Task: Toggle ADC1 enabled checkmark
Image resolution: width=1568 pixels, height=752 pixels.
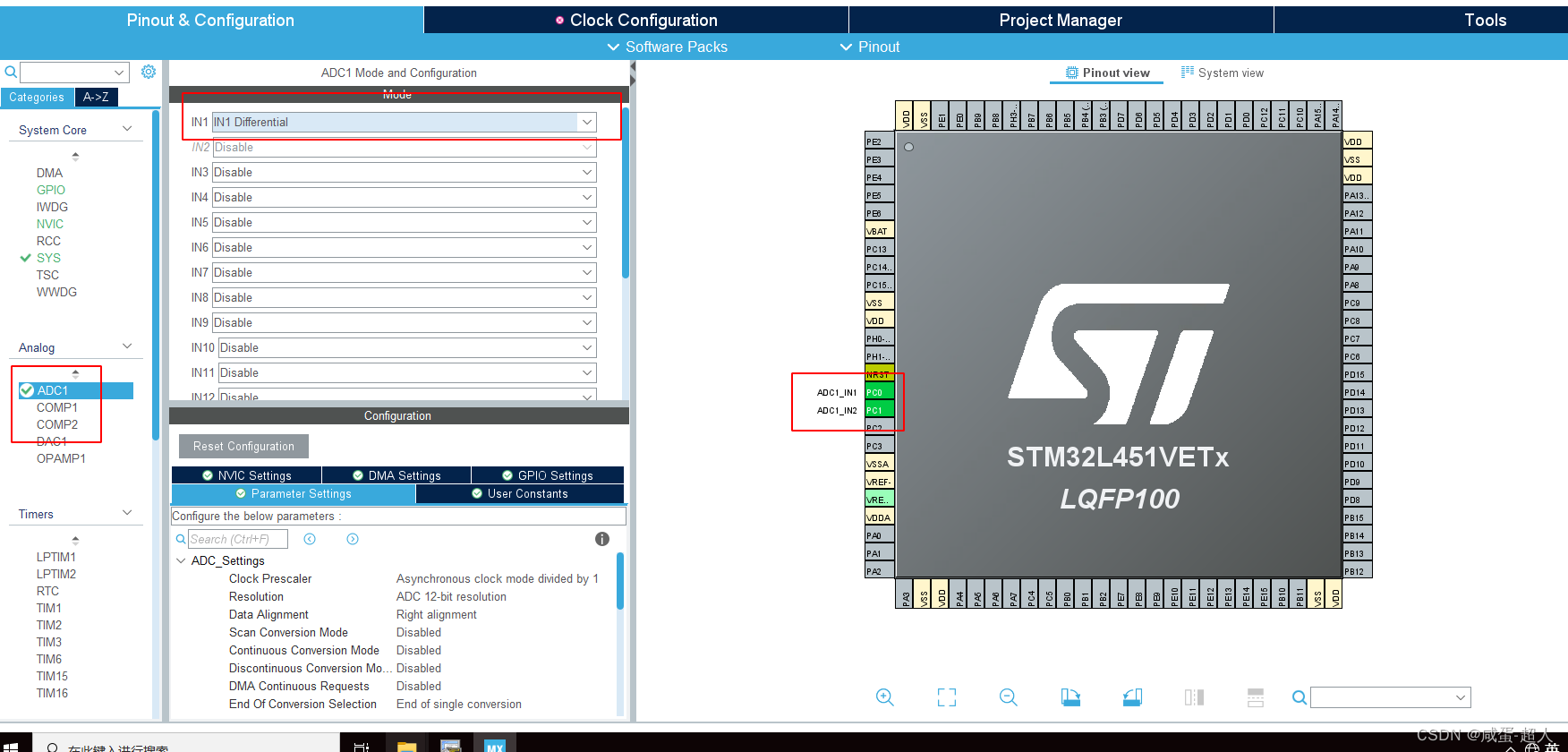Action: pos(27,390)
